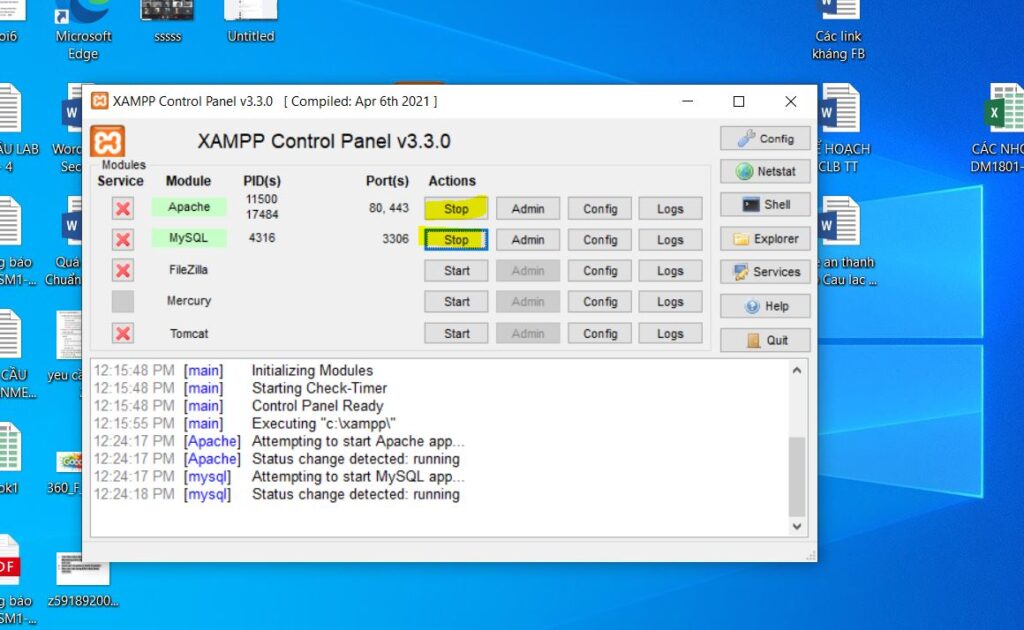Click the Mercury service checkbox
This screenshot has height=630, width=1024.
[x=123, y=302]
